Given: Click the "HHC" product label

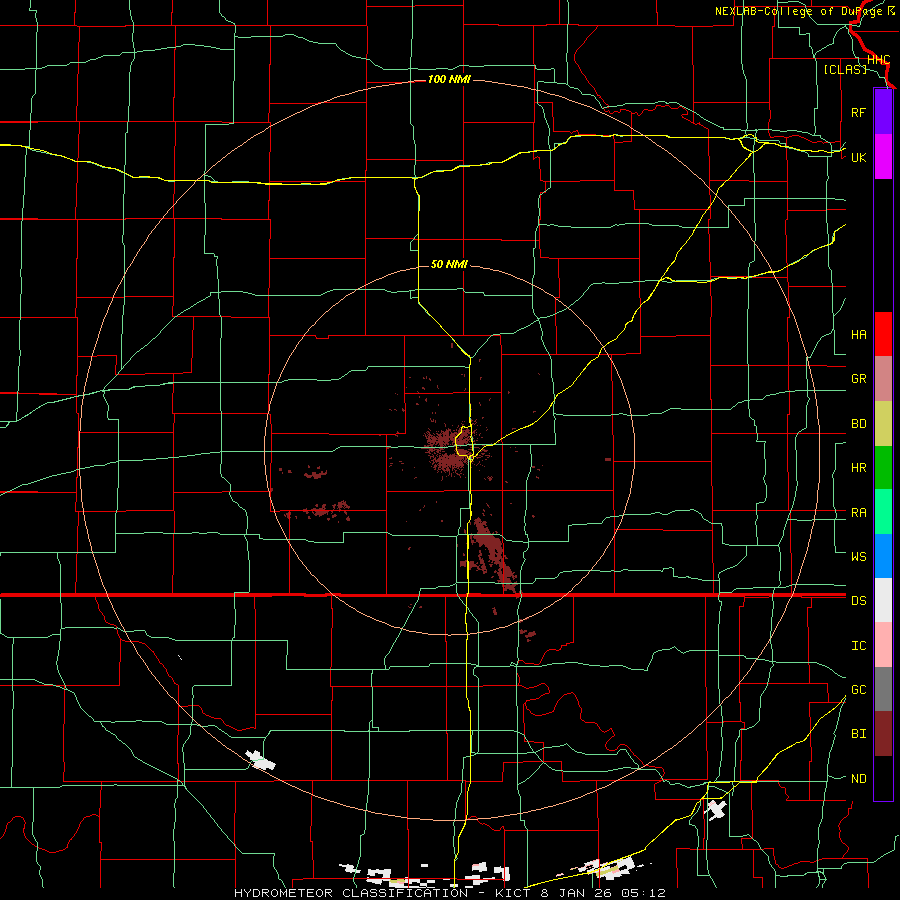Looking at the screenshot, I should (879, 60).
